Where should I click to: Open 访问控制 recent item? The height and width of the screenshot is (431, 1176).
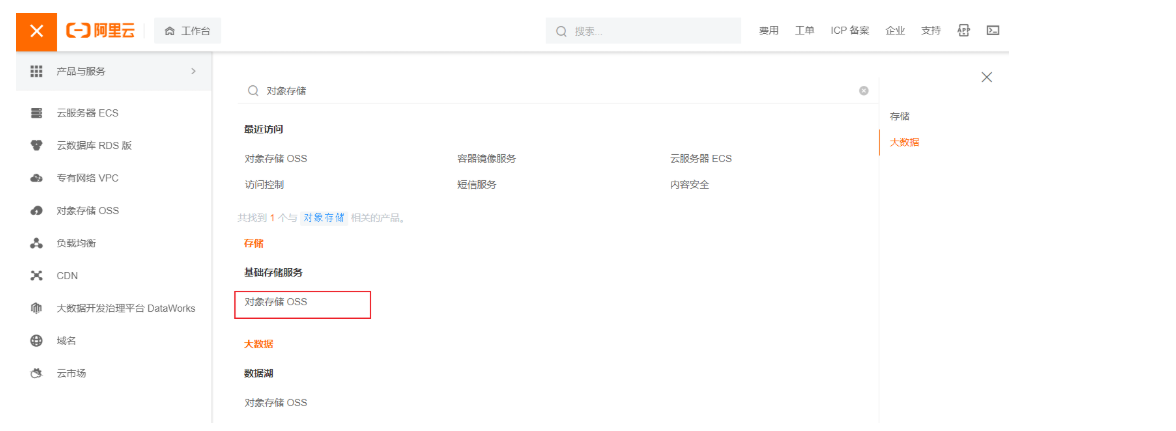pos(264,184)
